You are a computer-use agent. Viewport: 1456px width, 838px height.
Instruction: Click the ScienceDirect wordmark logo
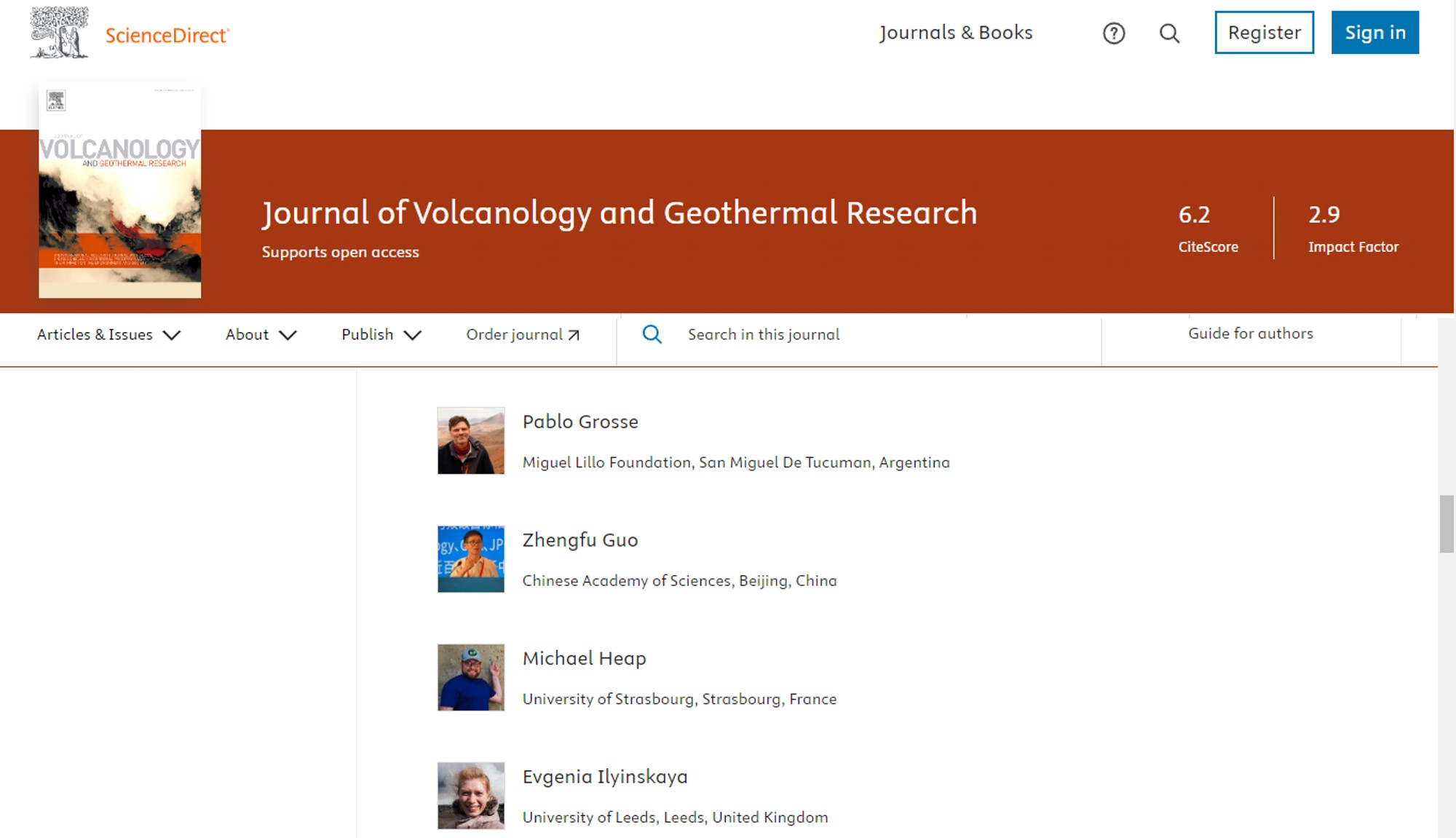[167, 36]
